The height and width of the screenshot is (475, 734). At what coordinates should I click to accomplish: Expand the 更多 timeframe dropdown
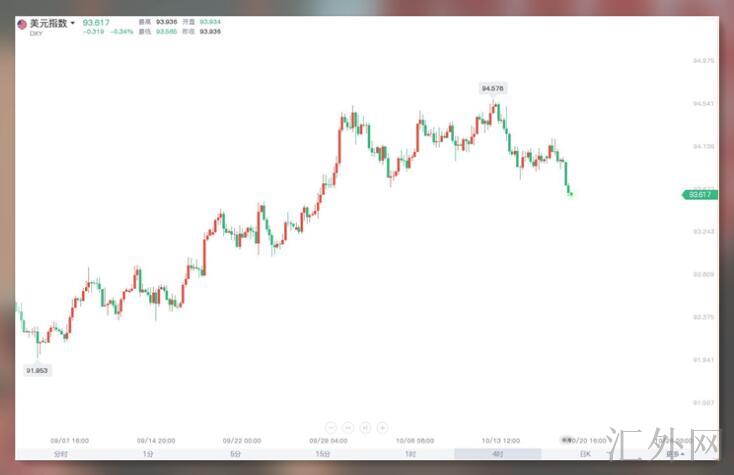pyautogui.click(x=675, y=454)
